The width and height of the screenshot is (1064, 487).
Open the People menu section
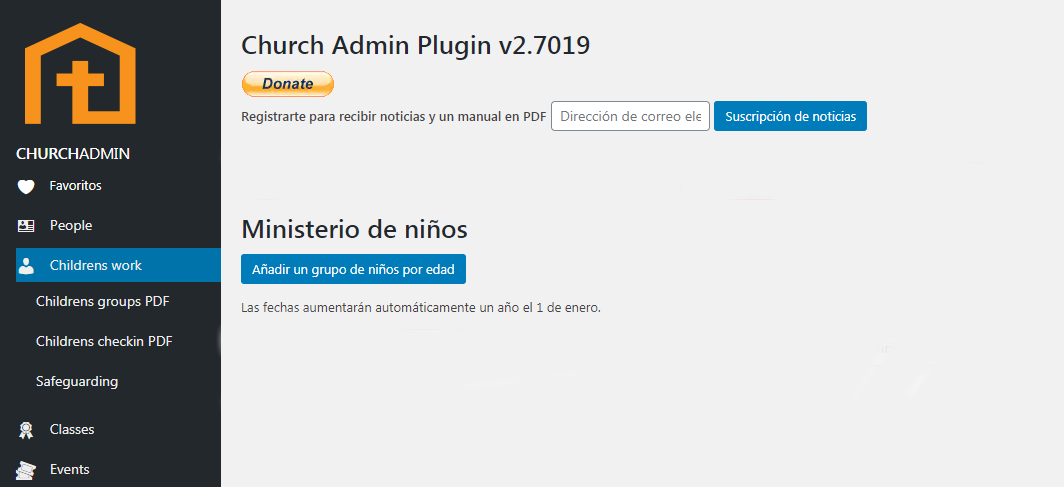[x=71, y=226]
